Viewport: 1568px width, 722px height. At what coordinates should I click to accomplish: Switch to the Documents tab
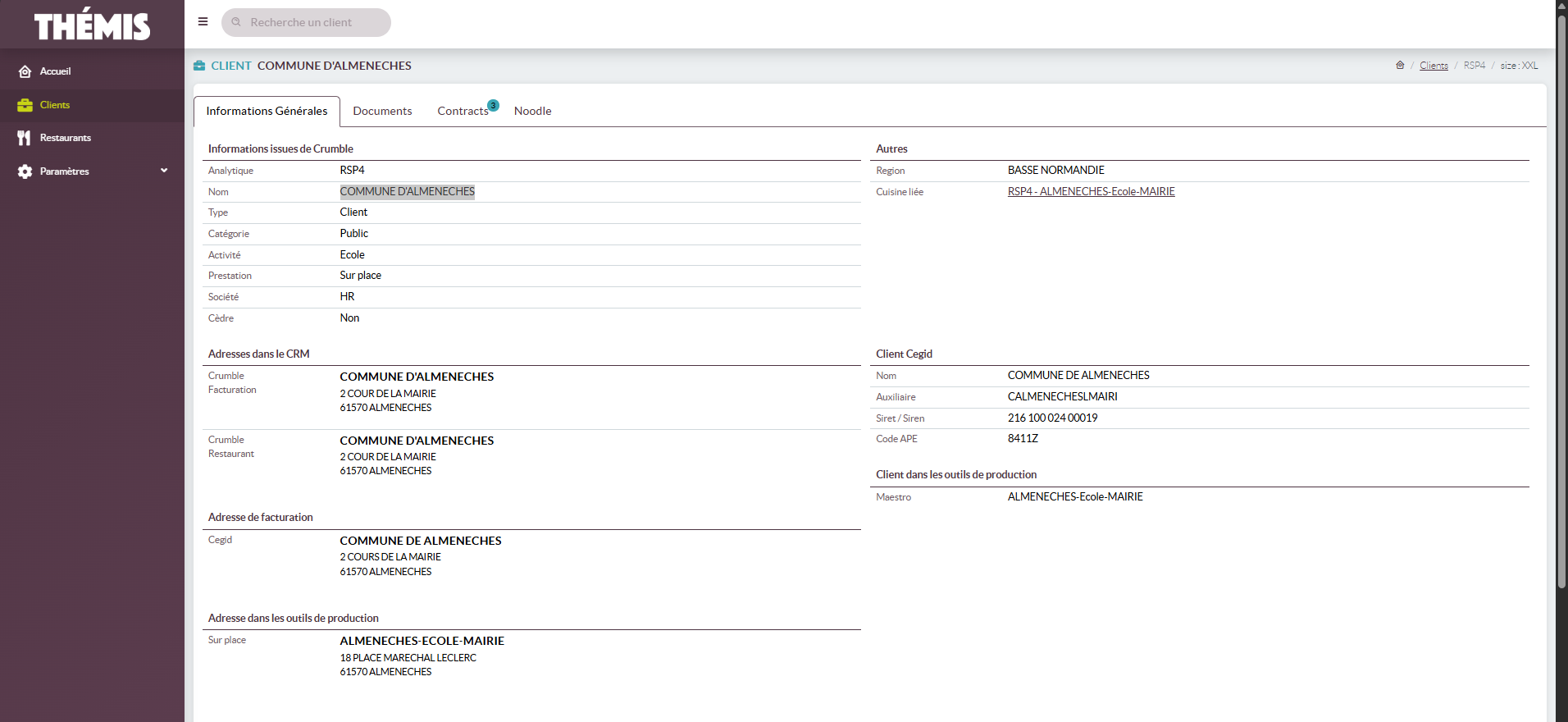tap(382, 112)
